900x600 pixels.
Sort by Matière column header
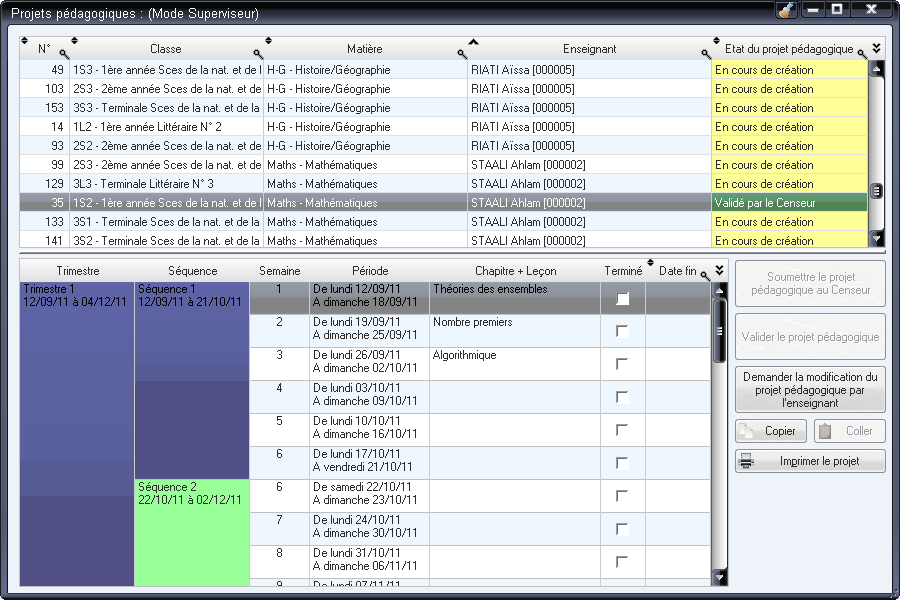(364, 49)
